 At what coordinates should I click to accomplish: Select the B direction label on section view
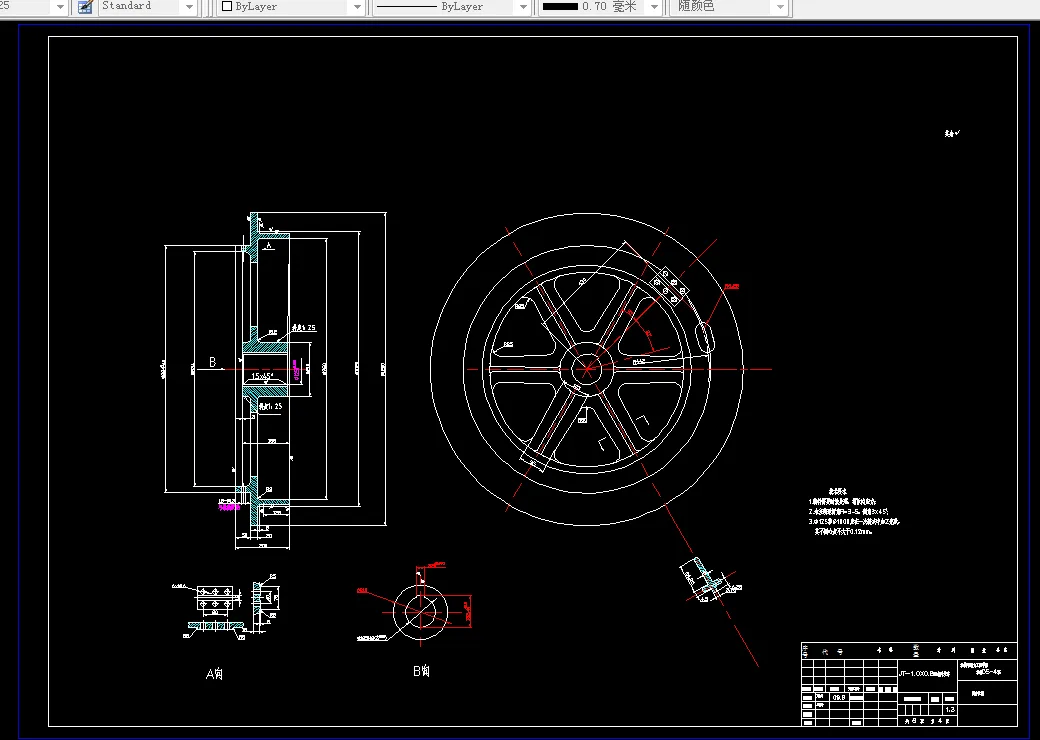click(212, 362)
